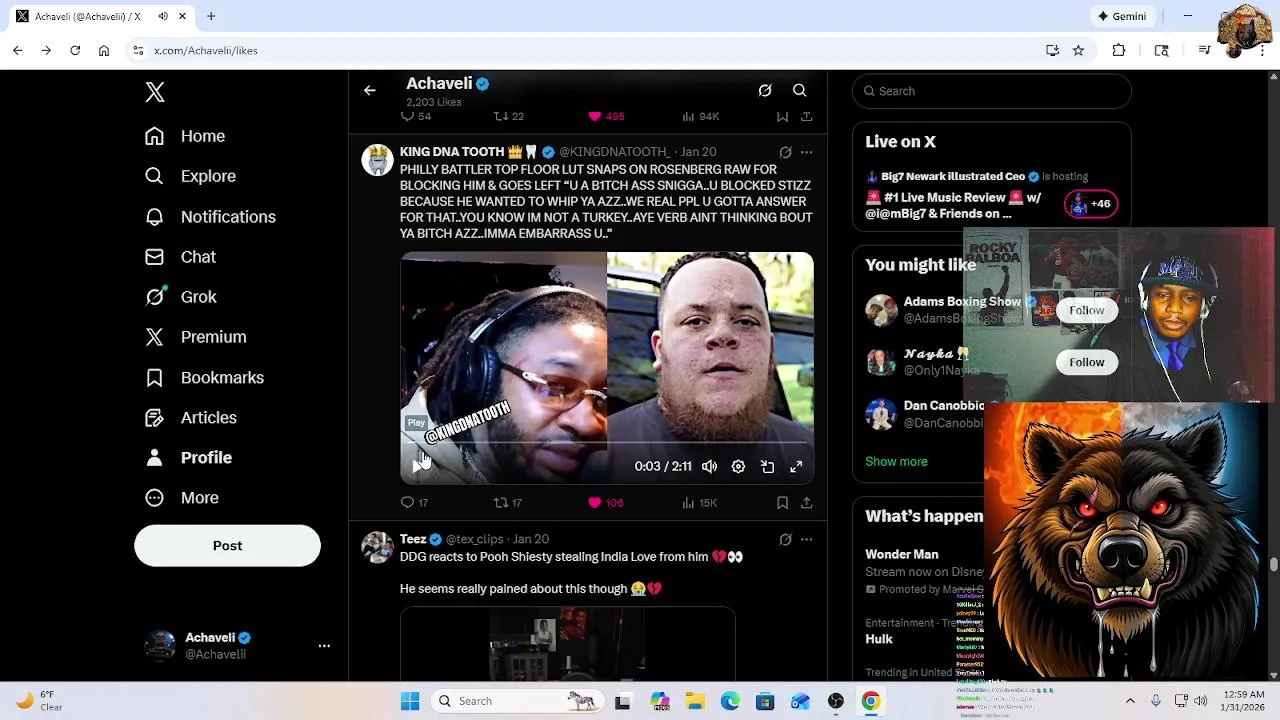Open a new Chrome tab
The height and width of the screenshot is (720, 1280).
click(211, 16)
